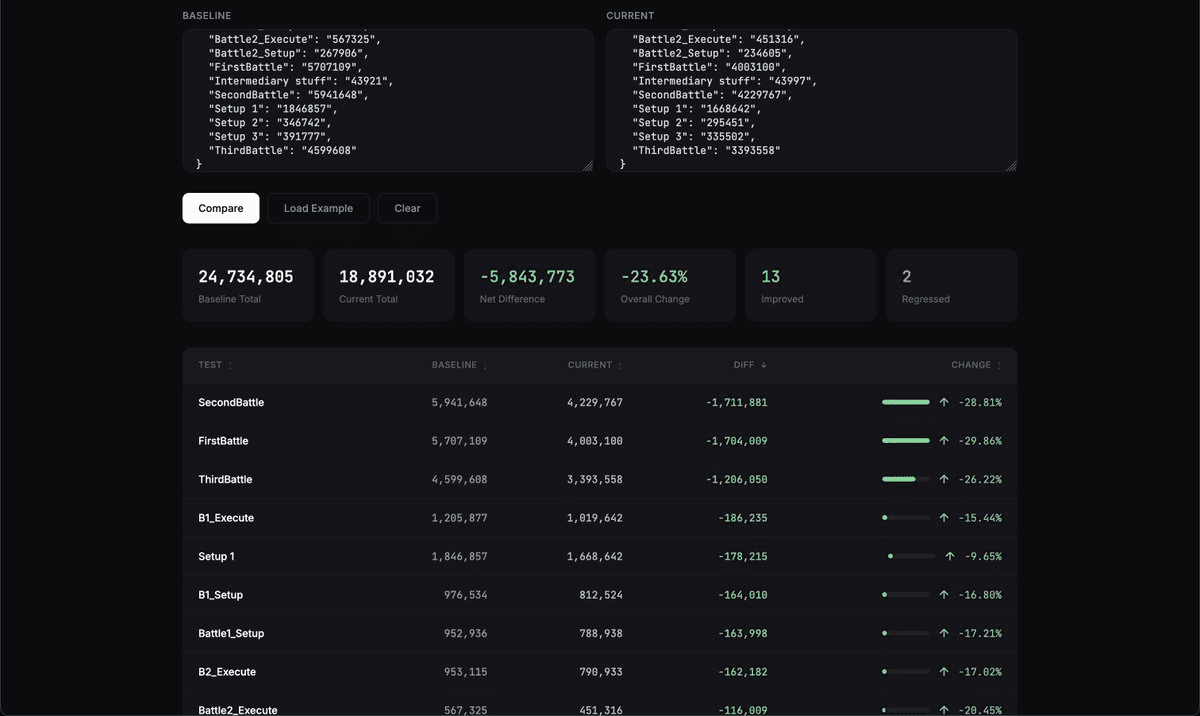The width and height of the screenshot is (1200, 716).
Task: Click the sort icon beside CHANGE header
Action: click(999, 366)
